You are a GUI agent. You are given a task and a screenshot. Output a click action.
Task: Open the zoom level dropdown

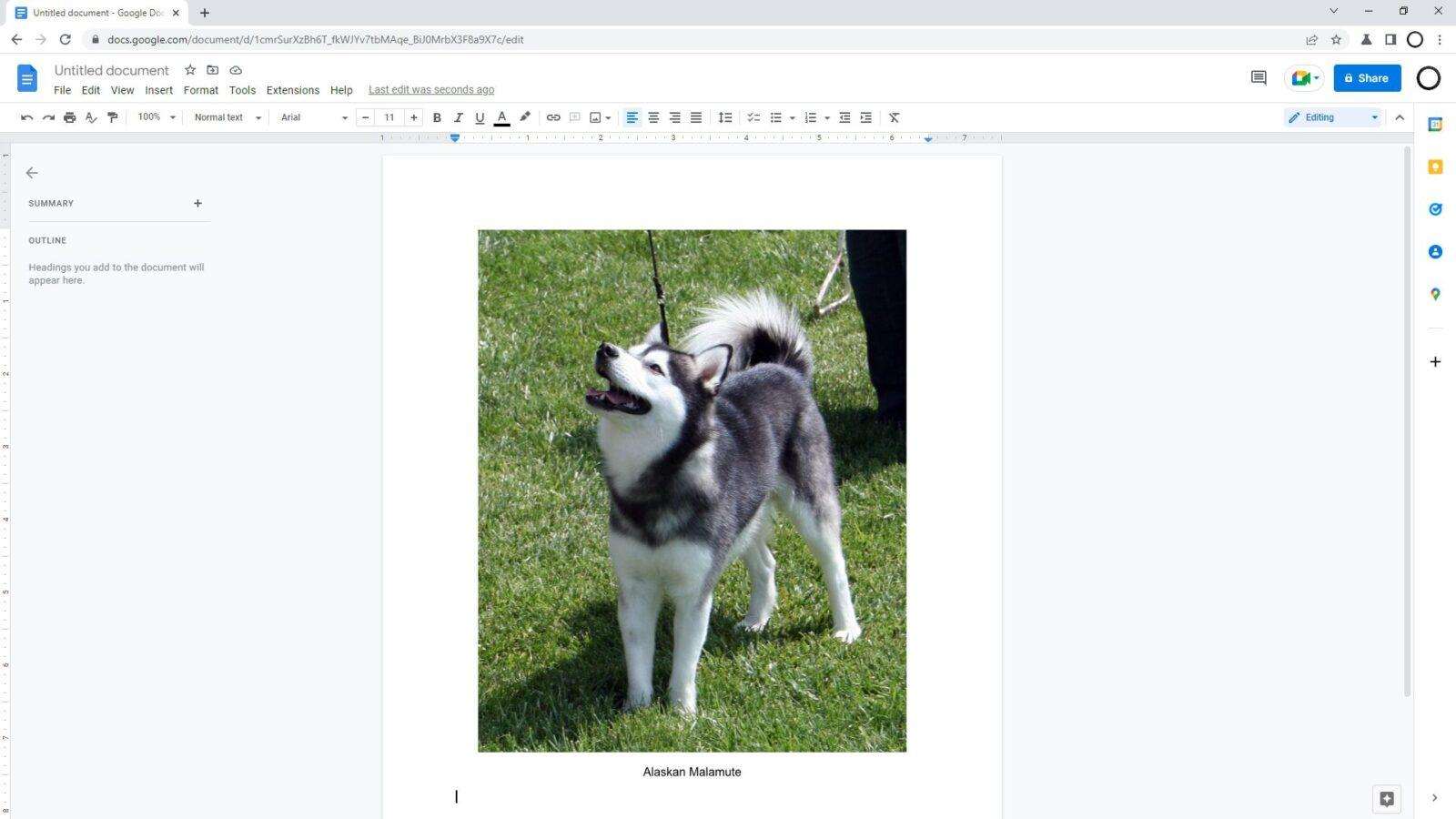tap(155, 116)
